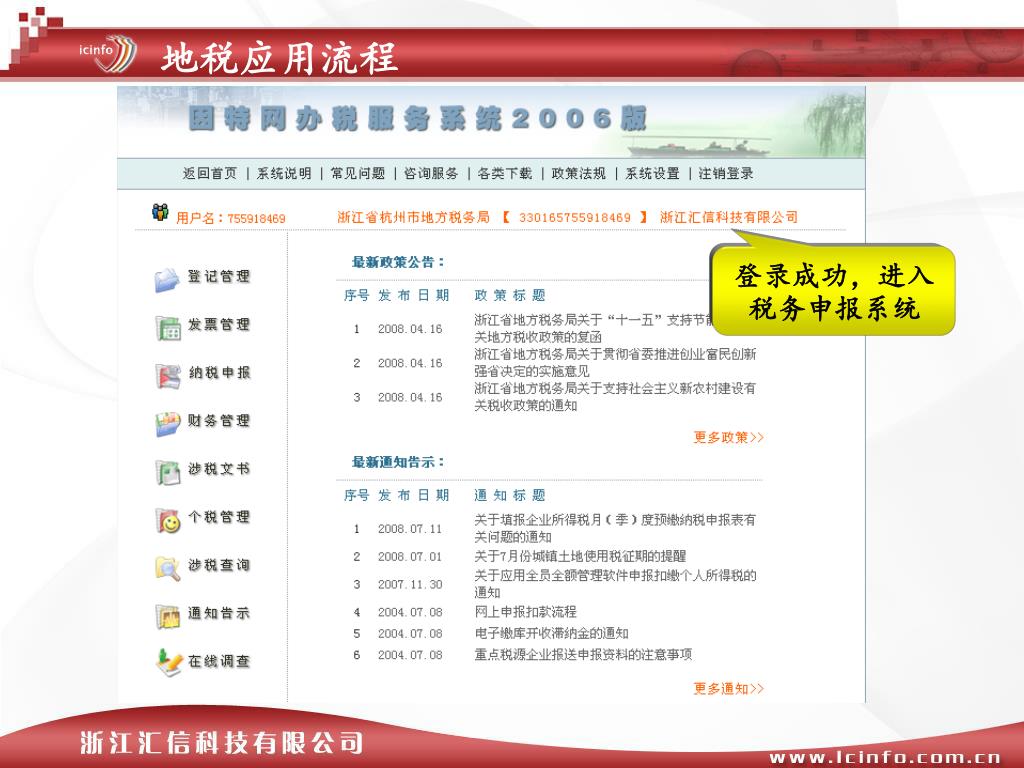Click the 通知告示 icon

pyautogui.click(x=168, y=616)
